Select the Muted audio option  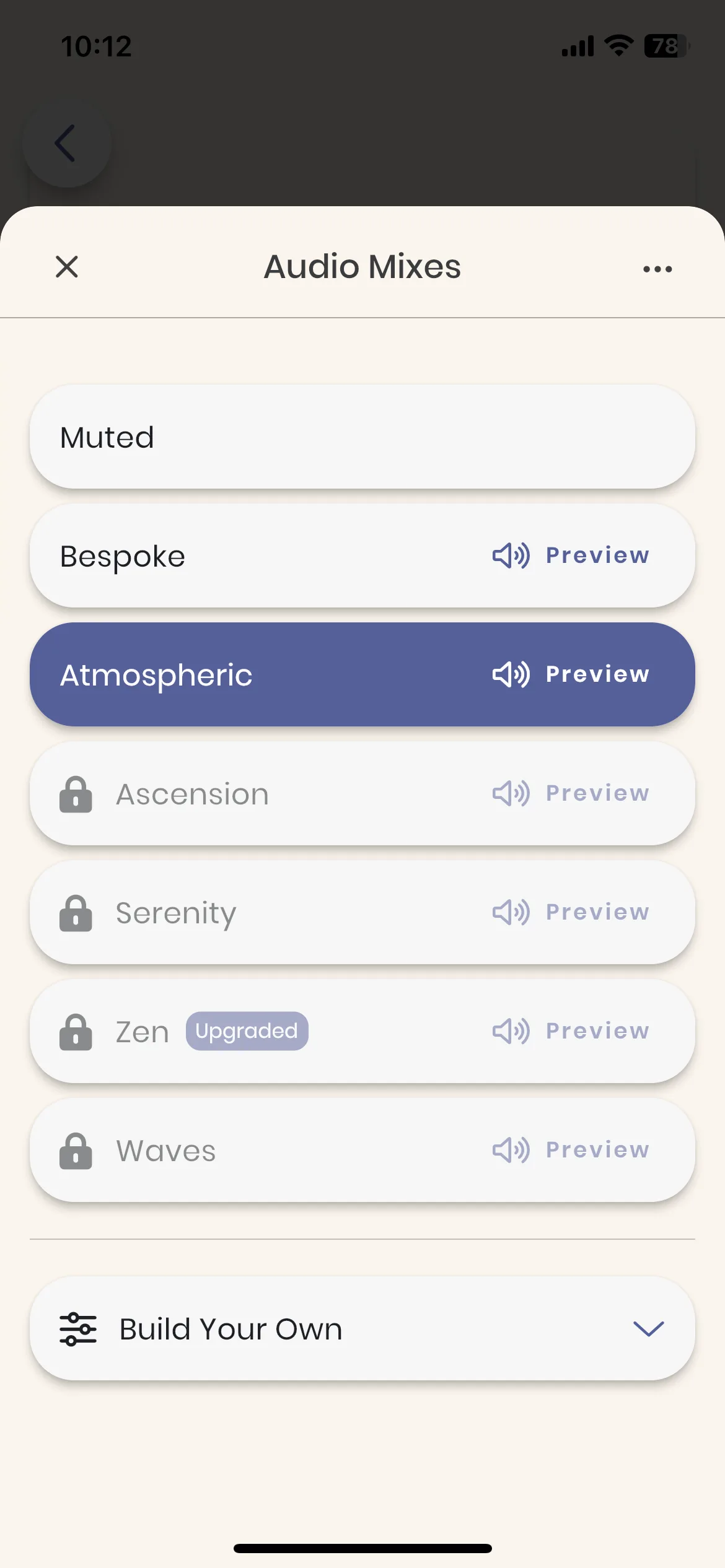[x=362, y=437]
